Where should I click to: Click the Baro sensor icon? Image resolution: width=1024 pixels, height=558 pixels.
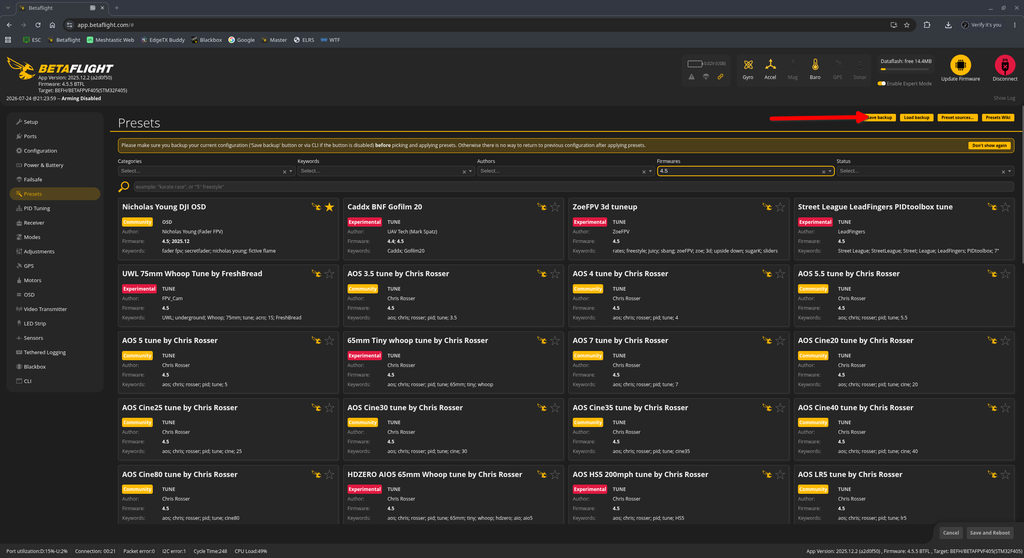click(815, 65)
